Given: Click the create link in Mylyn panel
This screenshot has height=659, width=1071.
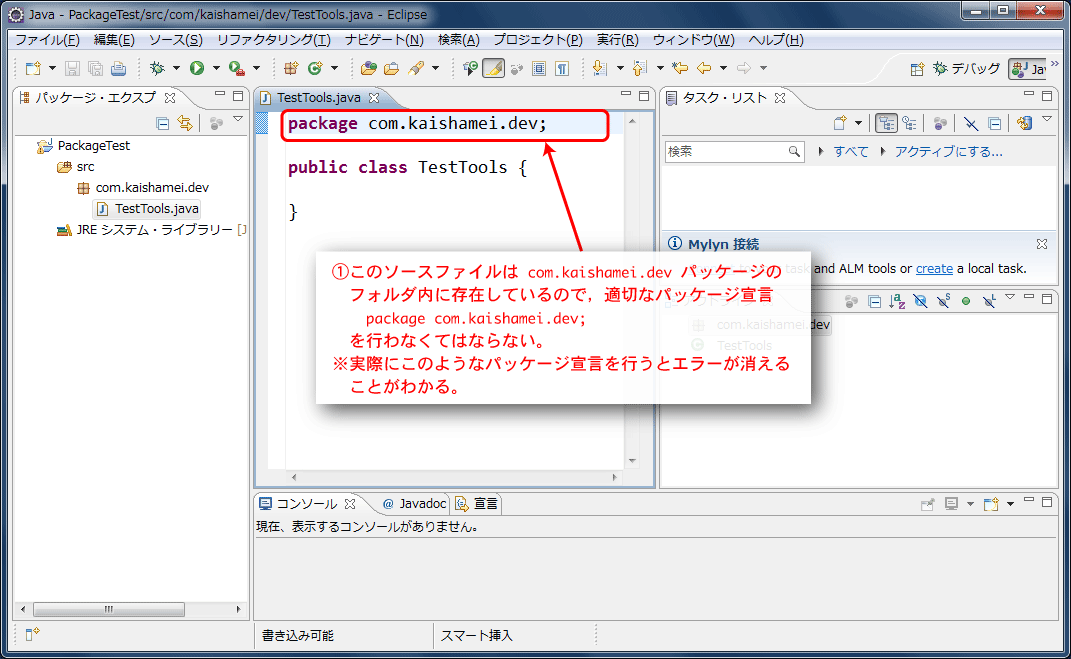Looking at the screenshot, I should coord(934,268).
